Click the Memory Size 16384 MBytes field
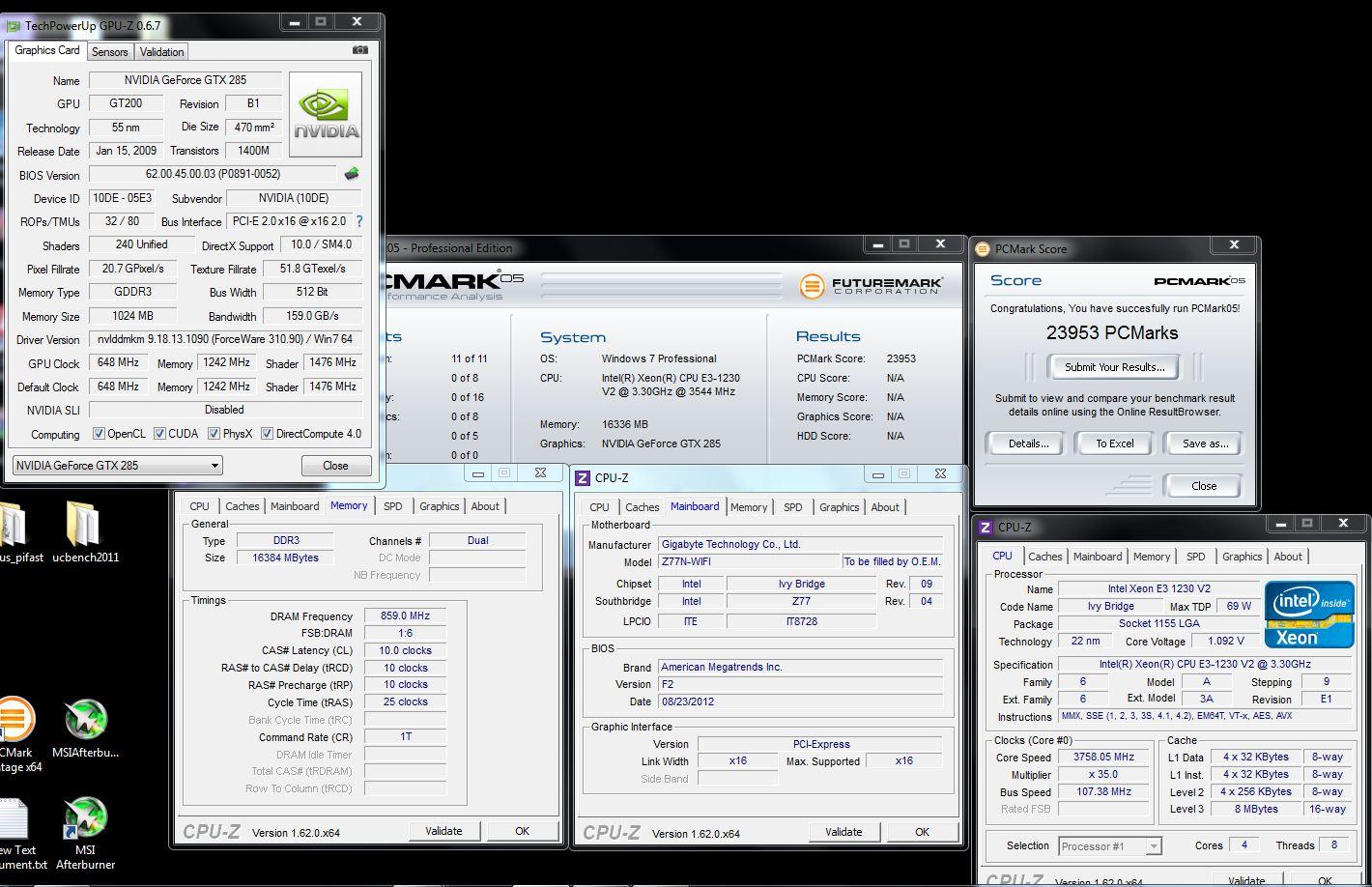 pyautogui.click(x=284, y=558)
